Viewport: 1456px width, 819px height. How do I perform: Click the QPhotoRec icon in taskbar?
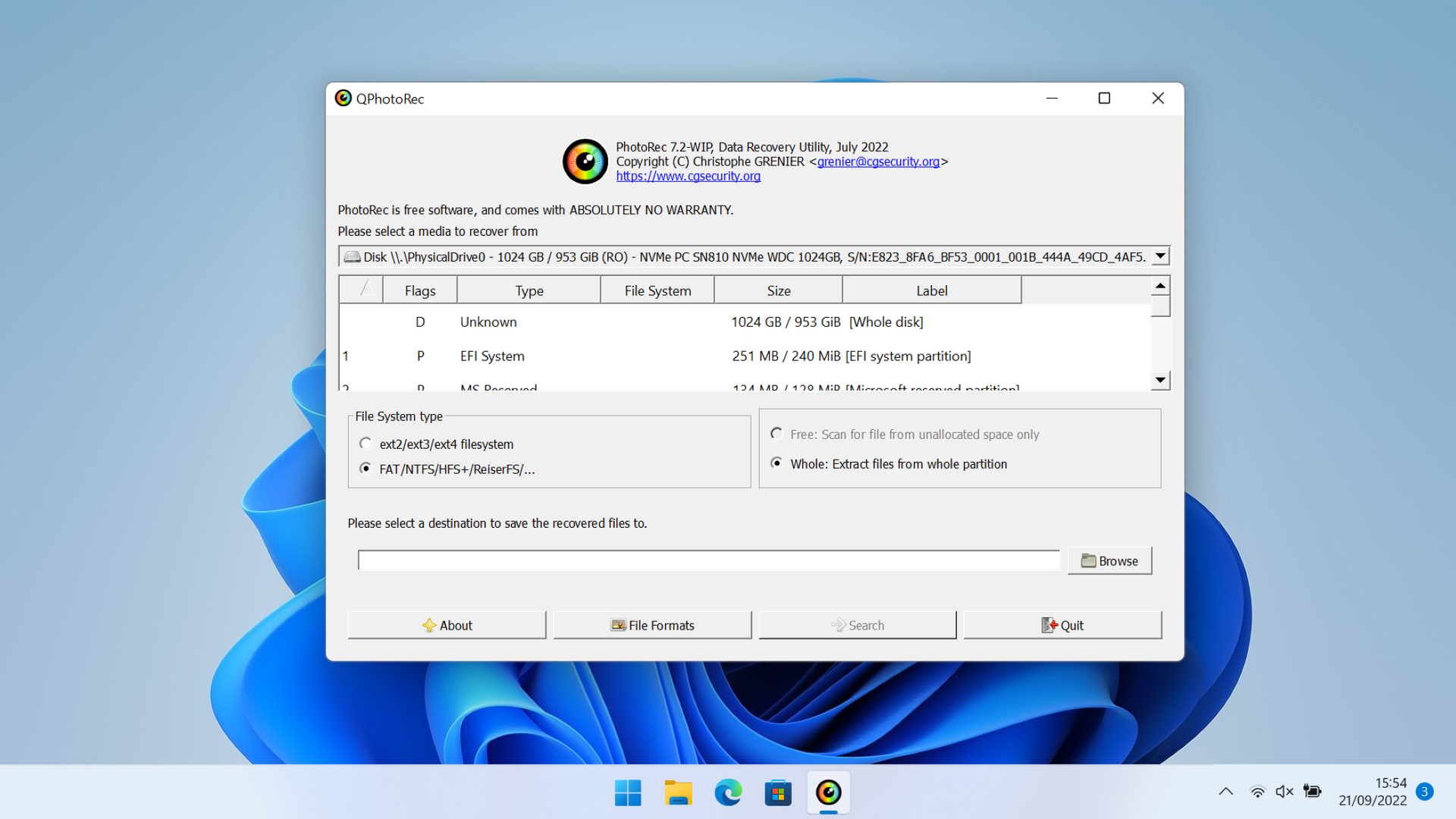tap(828, 793)
